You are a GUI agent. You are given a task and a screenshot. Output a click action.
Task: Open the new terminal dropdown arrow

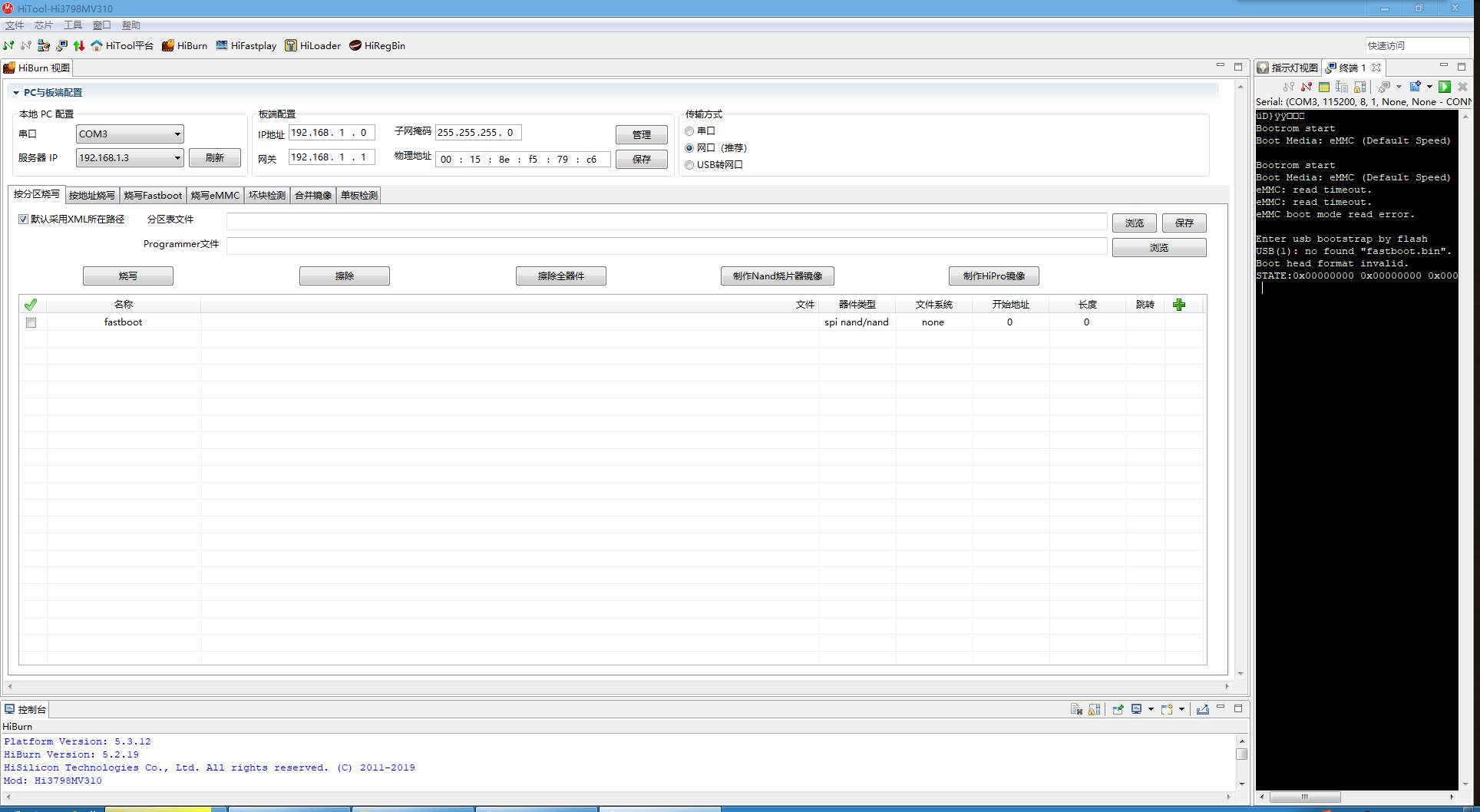(1429, 87)
